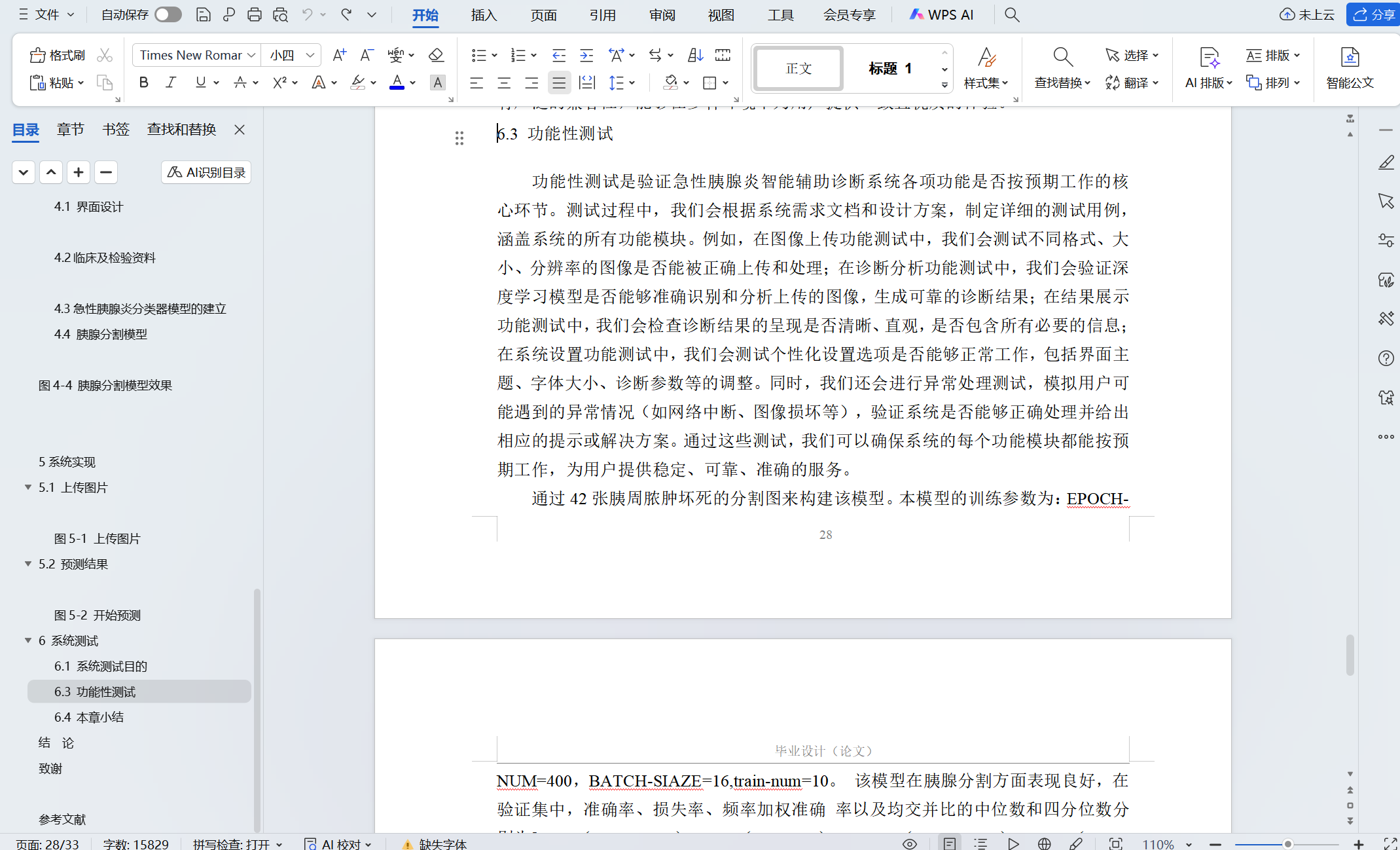The image size is (1400, 850).
Task: Collapse the 5.1 上传图片 tree item
Action: click(x=28, y=487)
